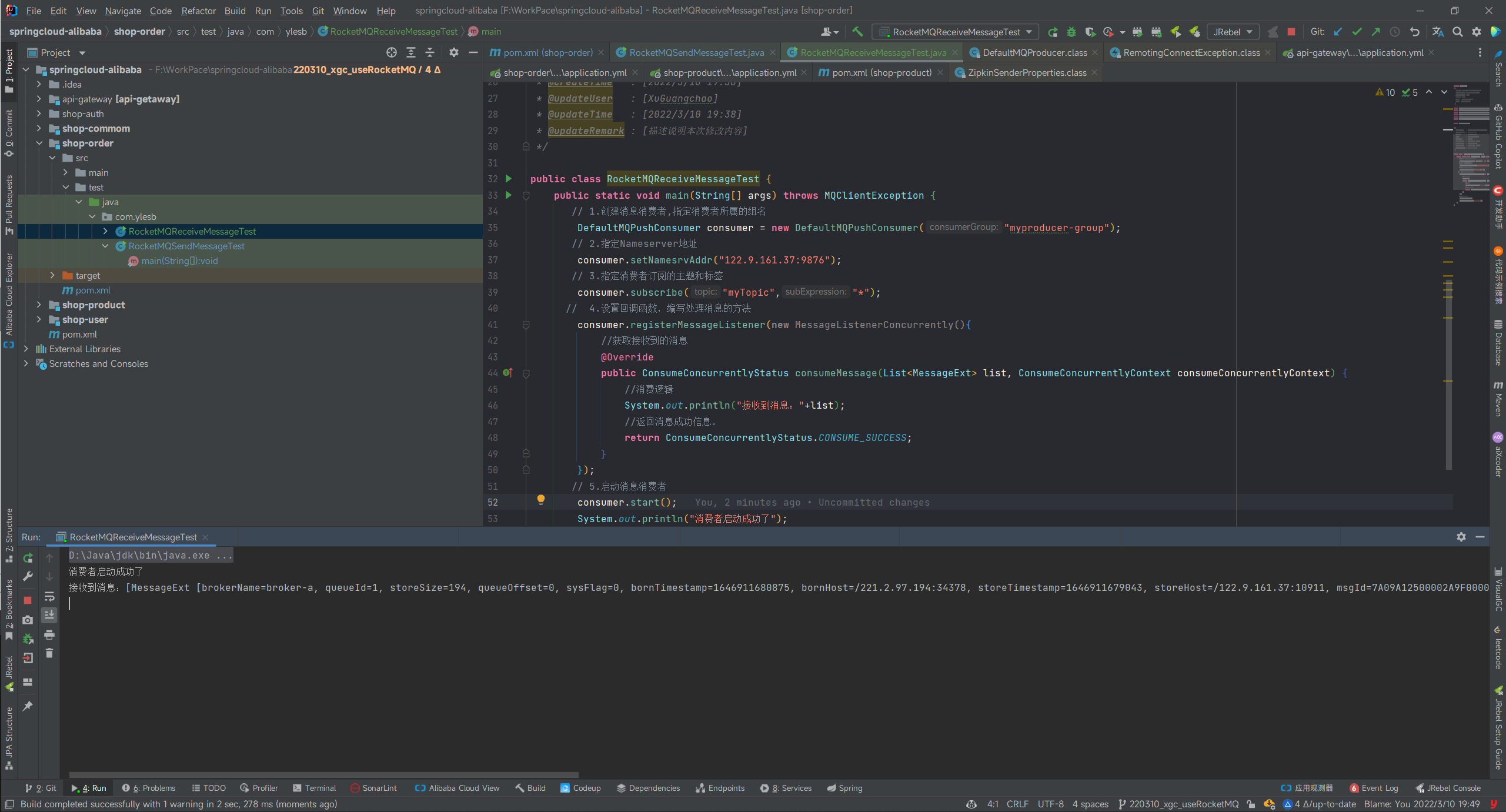Screen dimensions: 1506x812
Task: Rerun the RocketMQReceiveMessageTest process
Action: 28,558
